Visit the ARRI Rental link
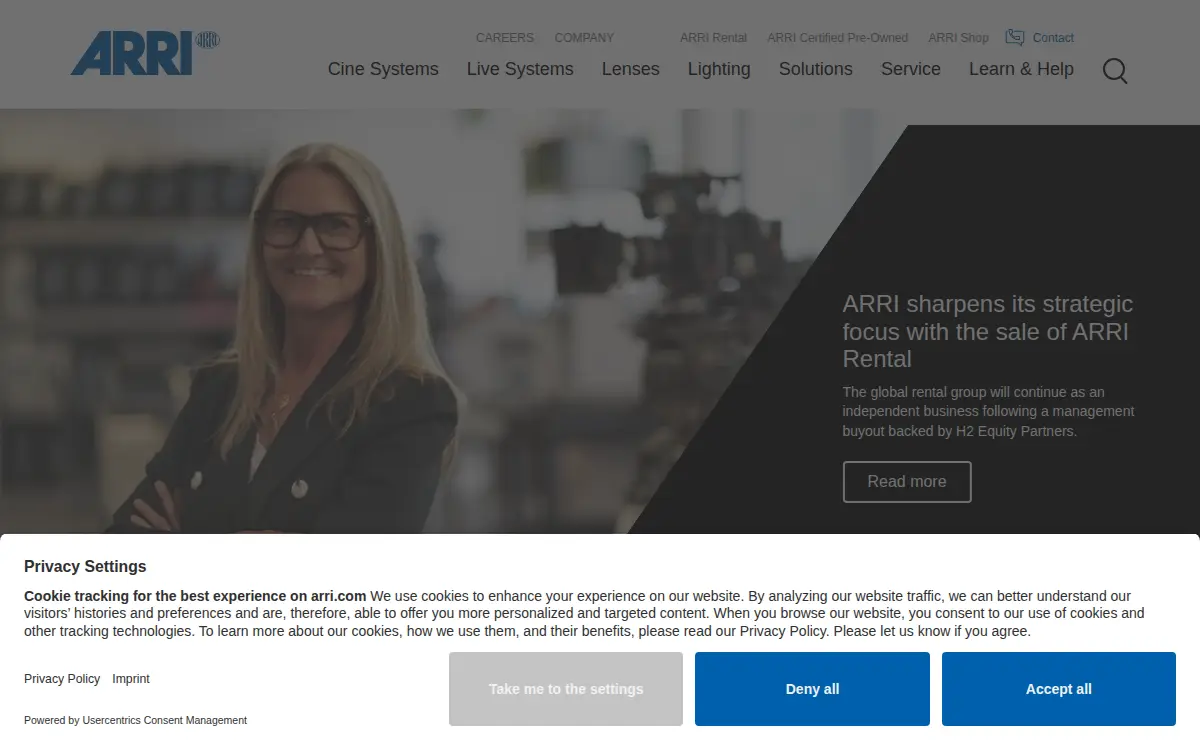 714,38
